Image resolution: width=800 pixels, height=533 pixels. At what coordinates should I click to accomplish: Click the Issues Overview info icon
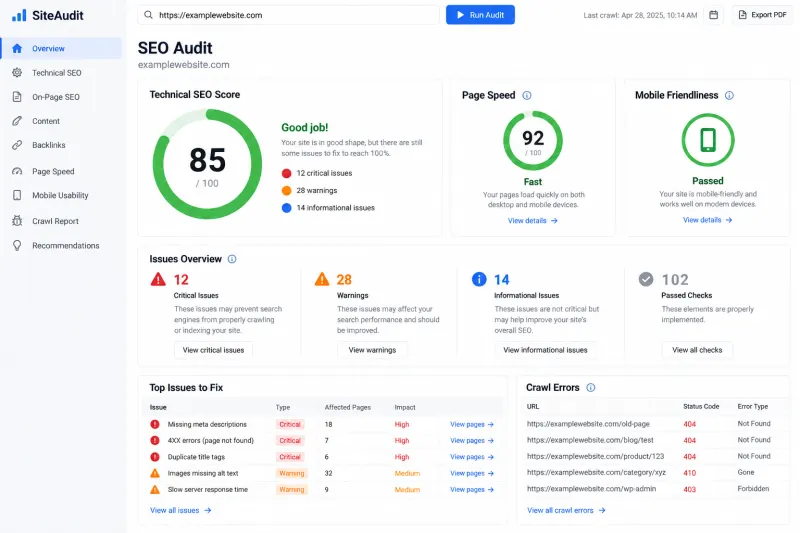click(232, 259)
